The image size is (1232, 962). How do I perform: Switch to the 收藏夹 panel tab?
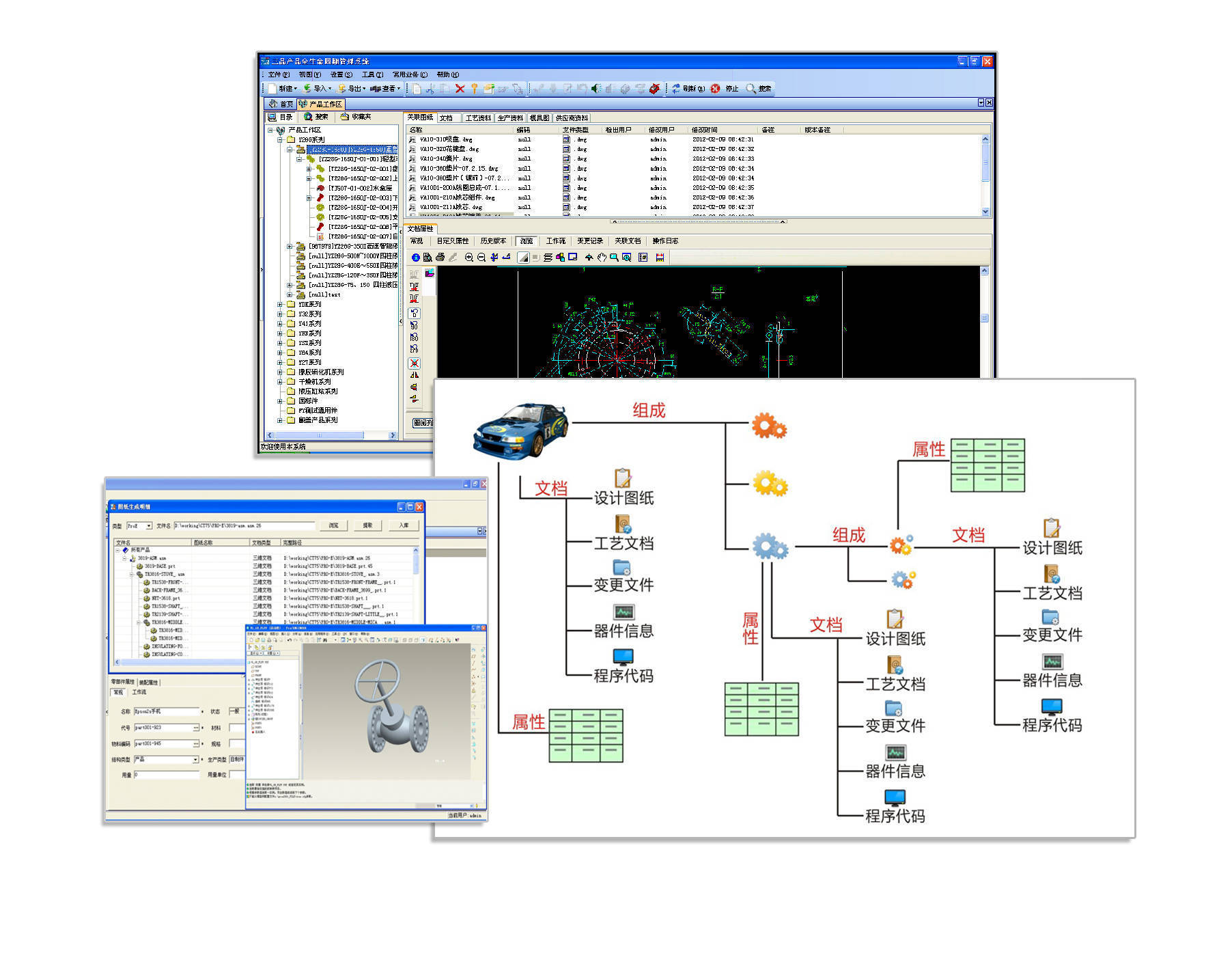coord(356,117)
